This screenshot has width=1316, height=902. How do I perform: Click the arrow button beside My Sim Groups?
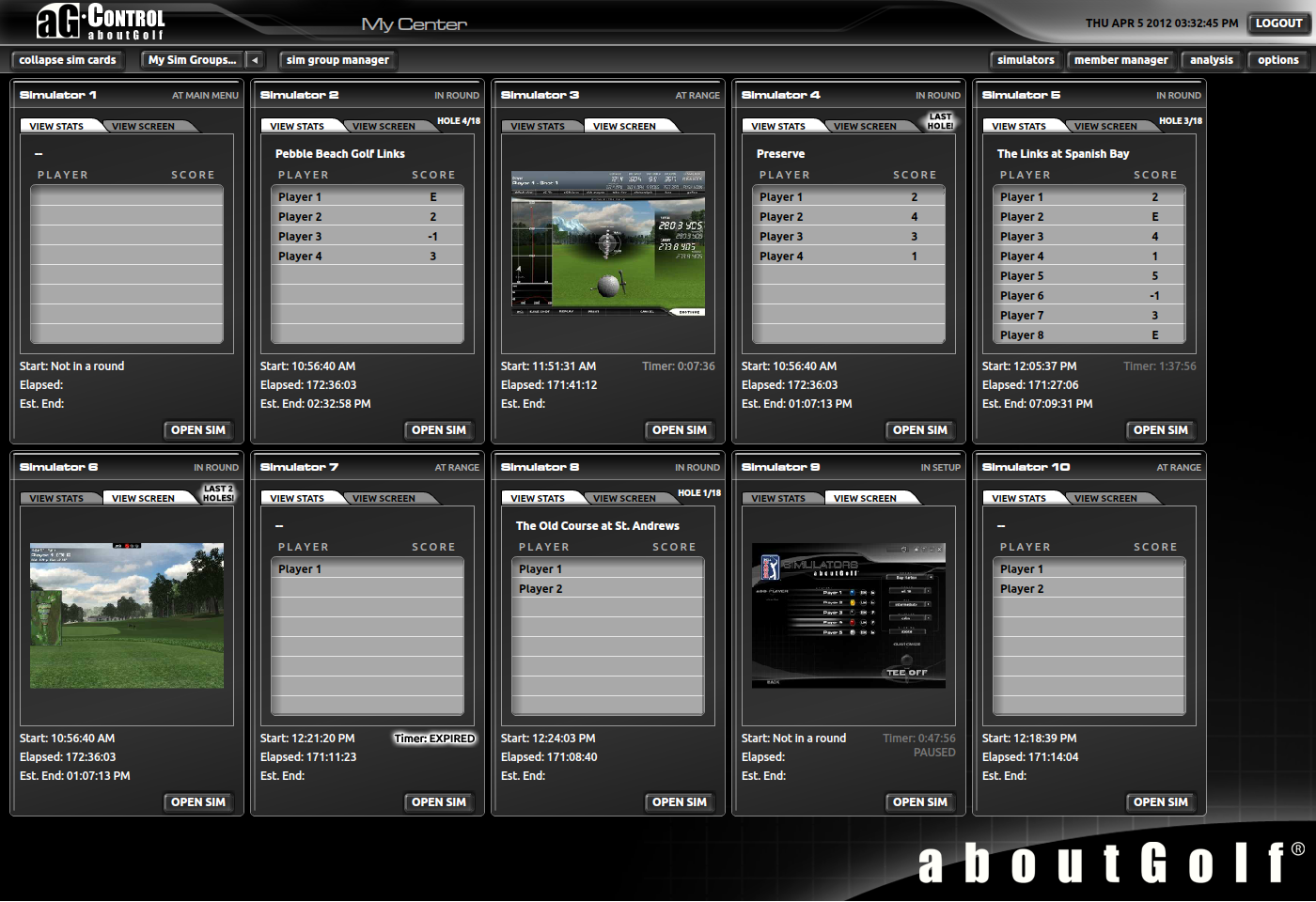pyautogui.click(x=255, y=60)
